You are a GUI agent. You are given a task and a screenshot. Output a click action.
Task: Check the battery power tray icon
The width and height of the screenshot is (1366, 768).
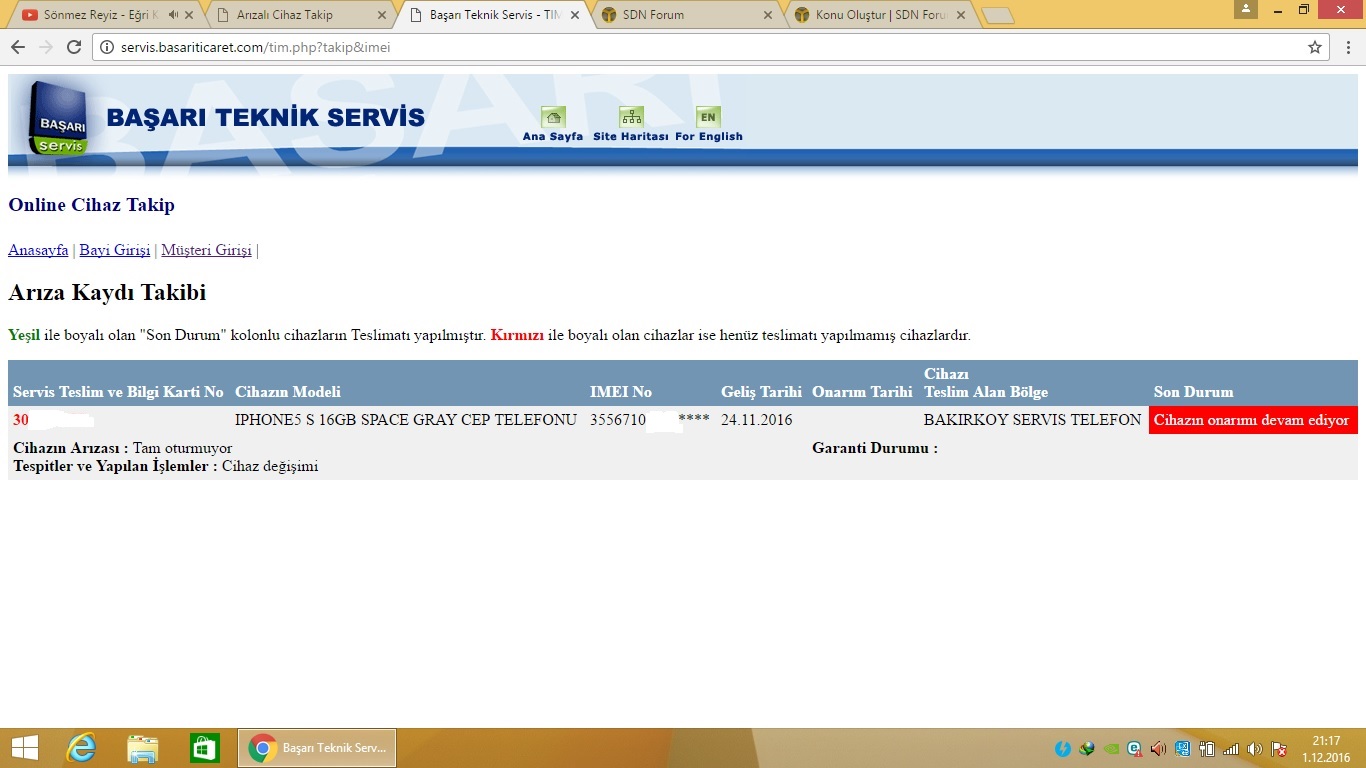pyautogui.click(x=1207, y=748)
